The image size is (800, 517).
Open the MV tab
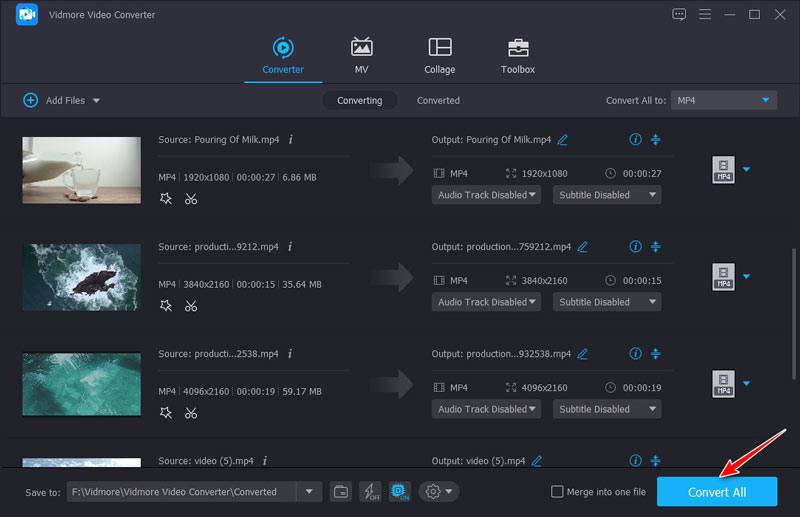[x=361, y=56]
